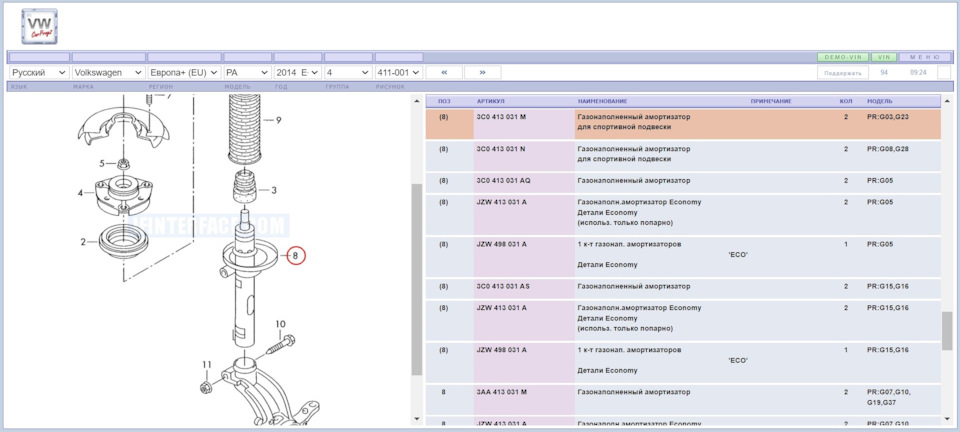
Task: Click the VW Car Port logo icon
Action: coord(40,26)
